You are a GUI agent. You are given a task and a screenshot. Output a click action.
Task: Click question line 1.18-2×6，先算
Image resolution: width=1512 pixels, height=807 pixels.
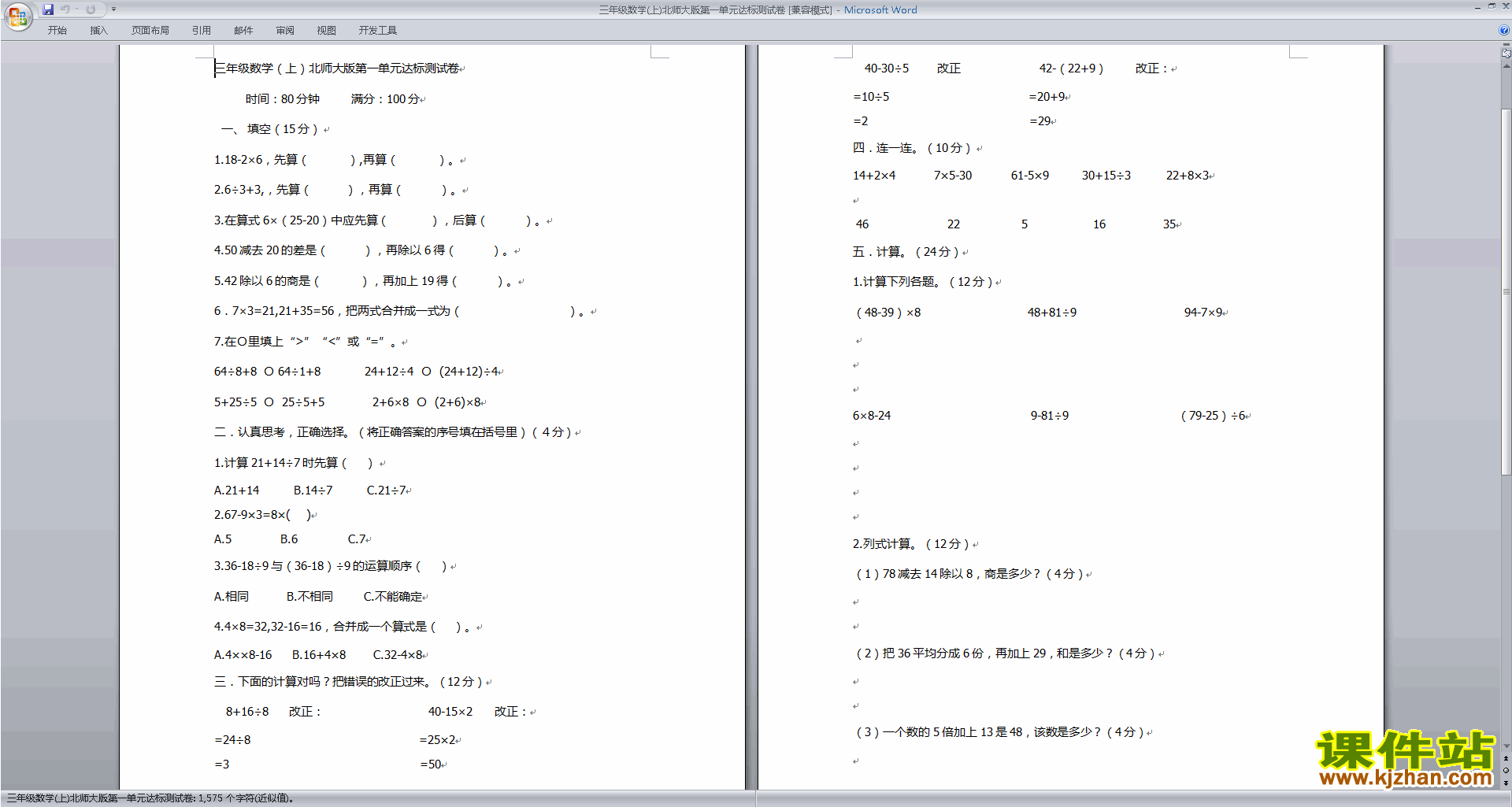coord(255,160)
